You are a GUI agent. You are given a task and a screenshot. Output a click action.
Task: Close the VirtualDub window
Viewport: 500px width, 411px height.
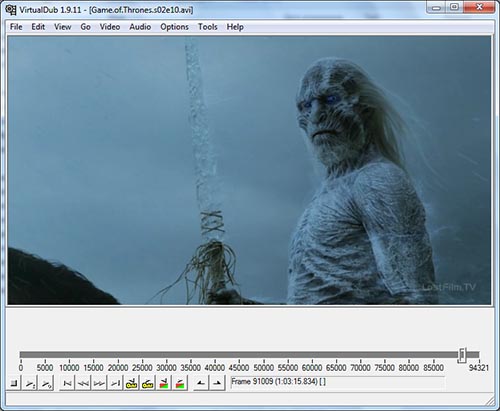tap(479, 7)
